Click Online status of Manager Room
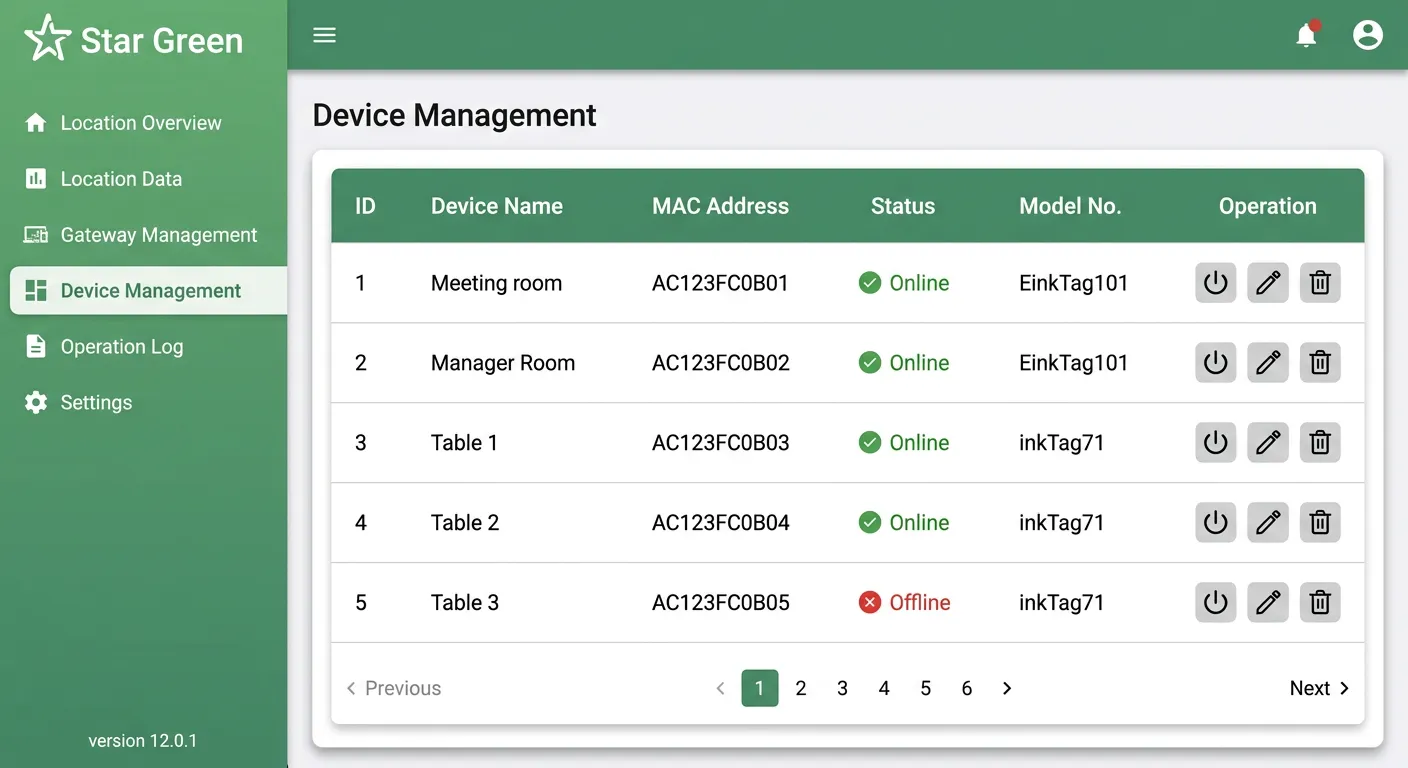Screen dimensions: 1408x768 tap(904, 363)
